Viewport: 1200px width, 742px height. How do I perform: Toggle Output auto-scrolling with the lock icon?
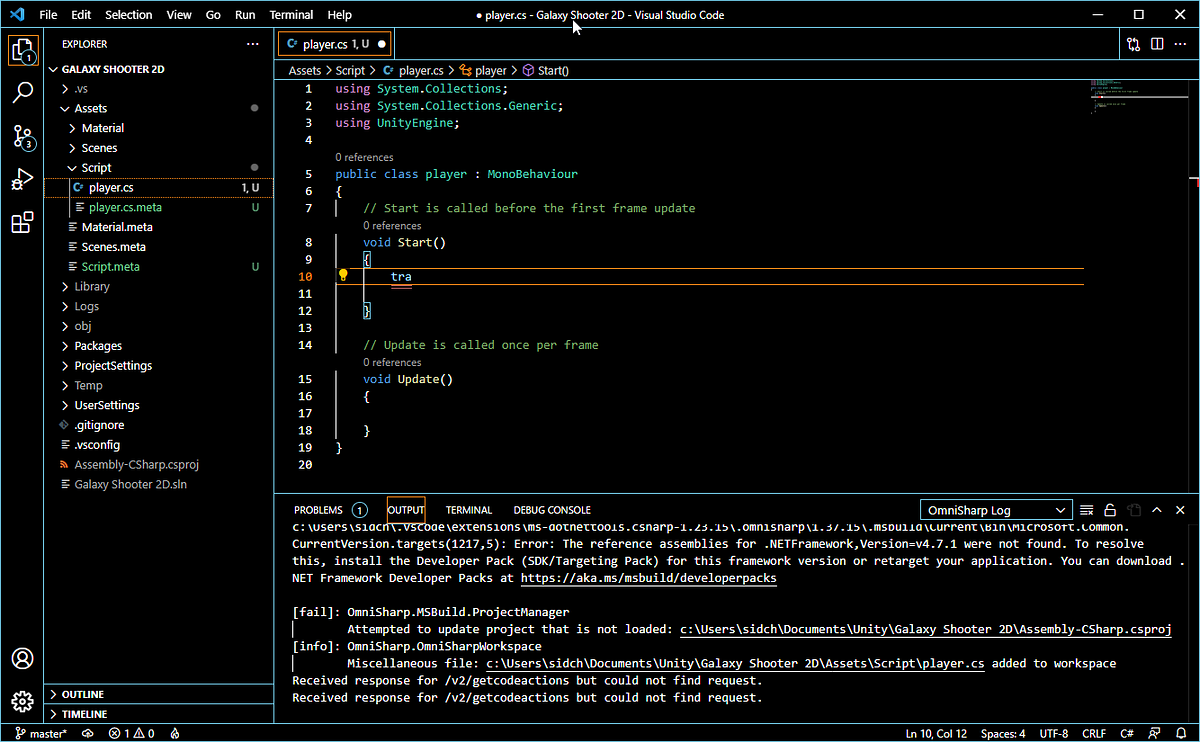tap(1110, 510)
